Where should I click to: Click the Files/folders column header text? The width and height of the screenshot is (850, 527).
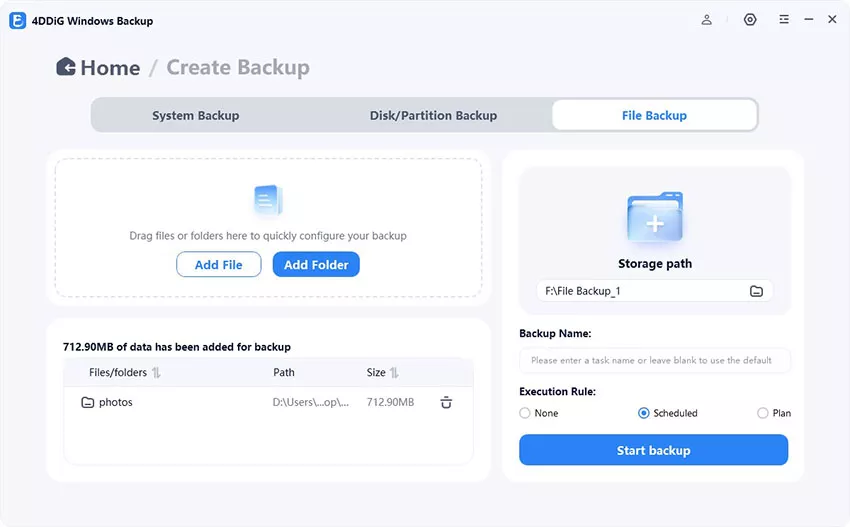pos(118,372)
